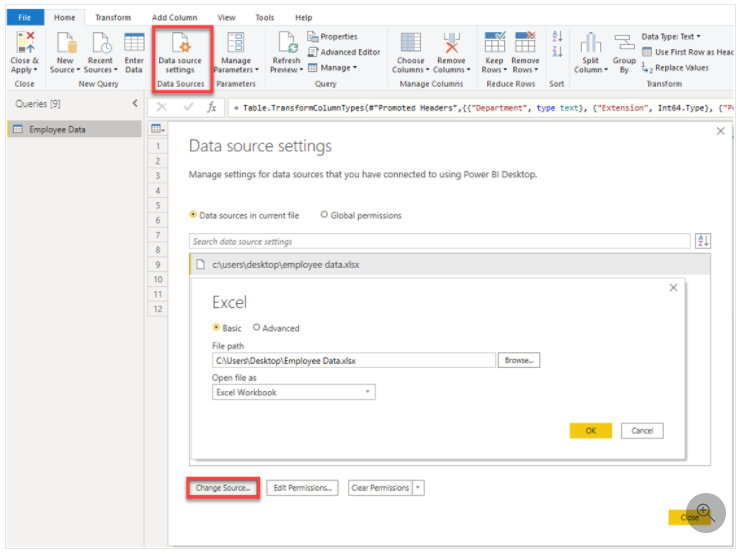Click the Remove Rows icon
Screen dimensions: 740x556
[x=525, y=42]
